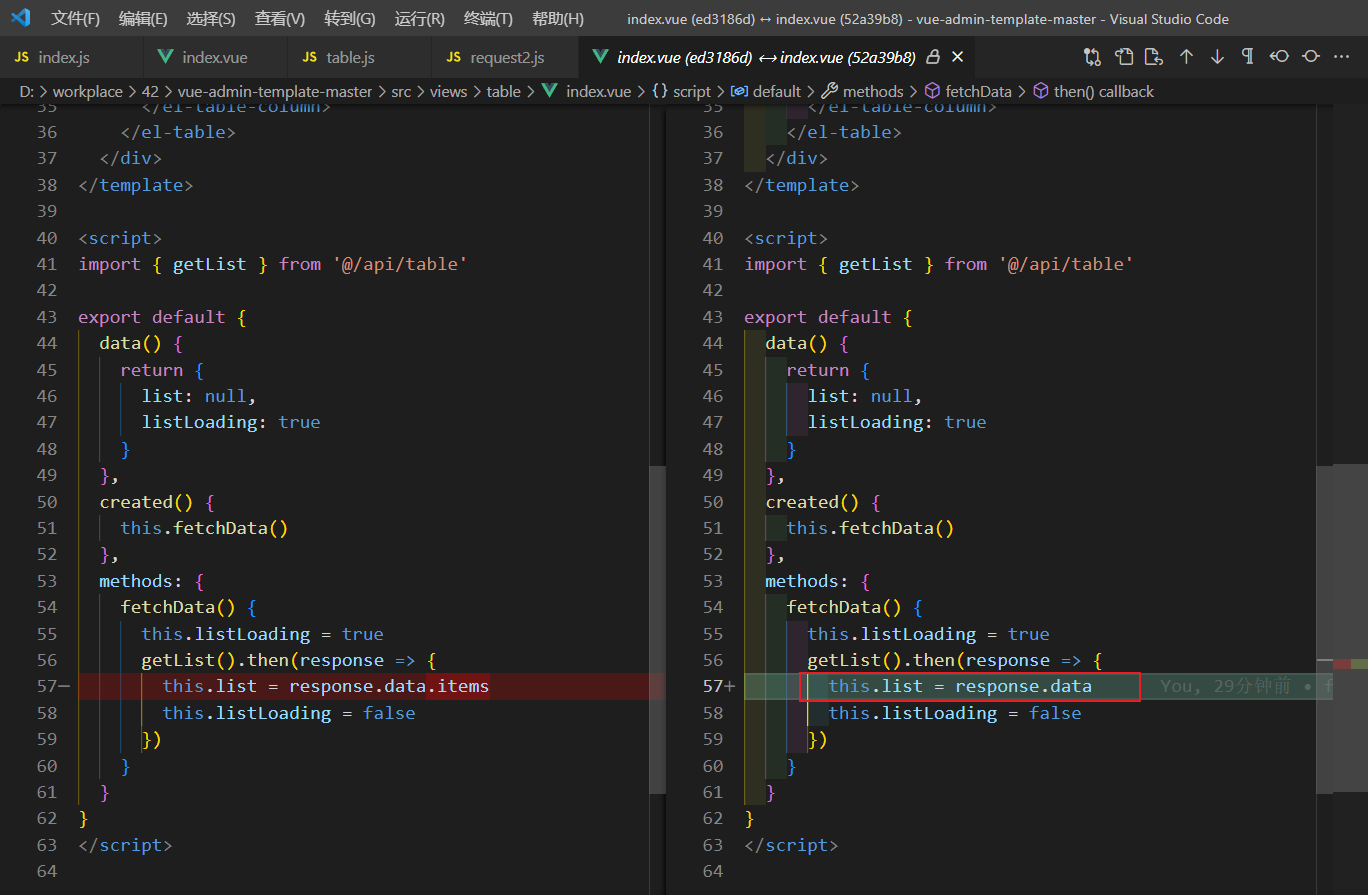This screenshot has width=1368, height=895.
Task: Click the compare changes icon in toolbar
Action: pos(1092,57)
